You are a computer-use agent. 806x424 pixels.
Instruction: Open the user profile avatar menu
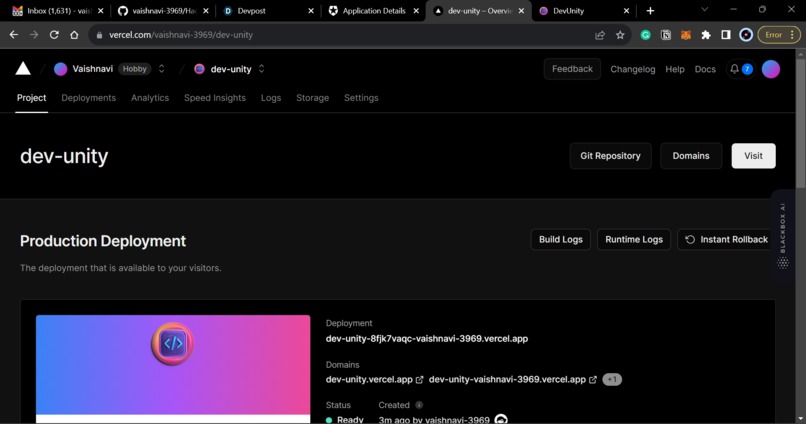(771, 69)
